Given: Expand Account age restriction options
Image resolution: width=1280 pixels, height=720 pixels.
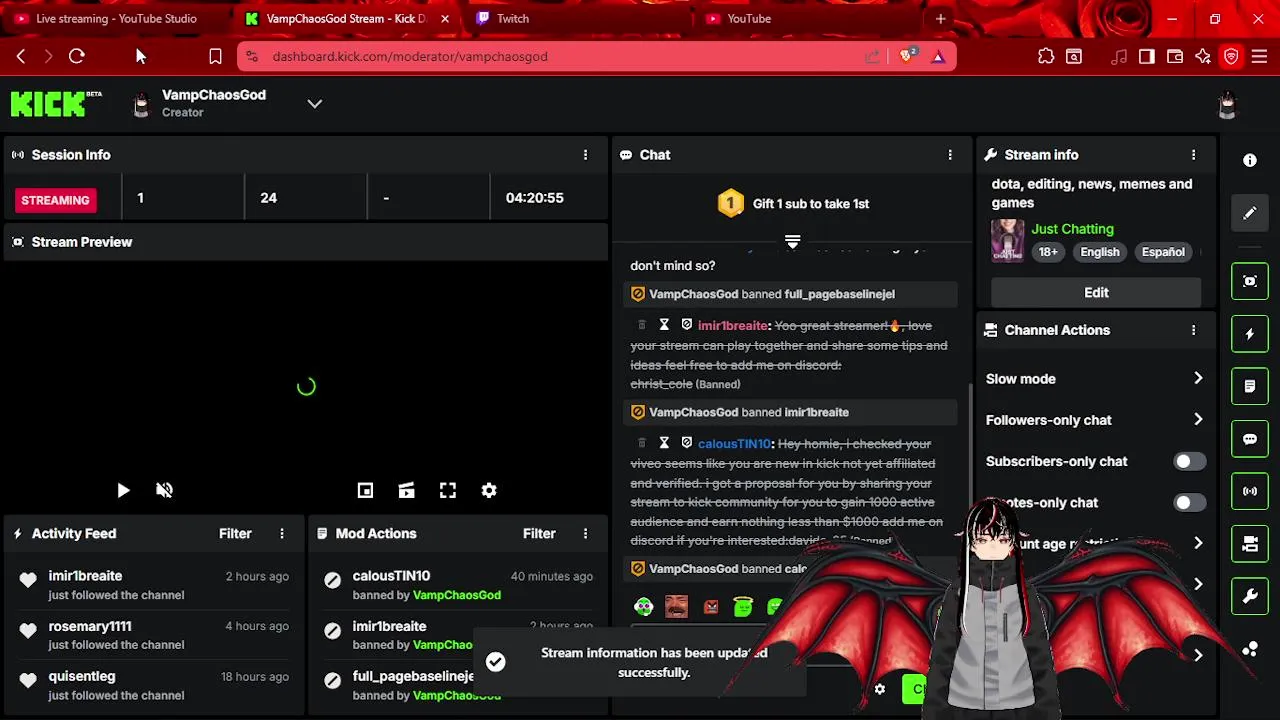Looking at the screenshot, I should (x=1198, y=543).
